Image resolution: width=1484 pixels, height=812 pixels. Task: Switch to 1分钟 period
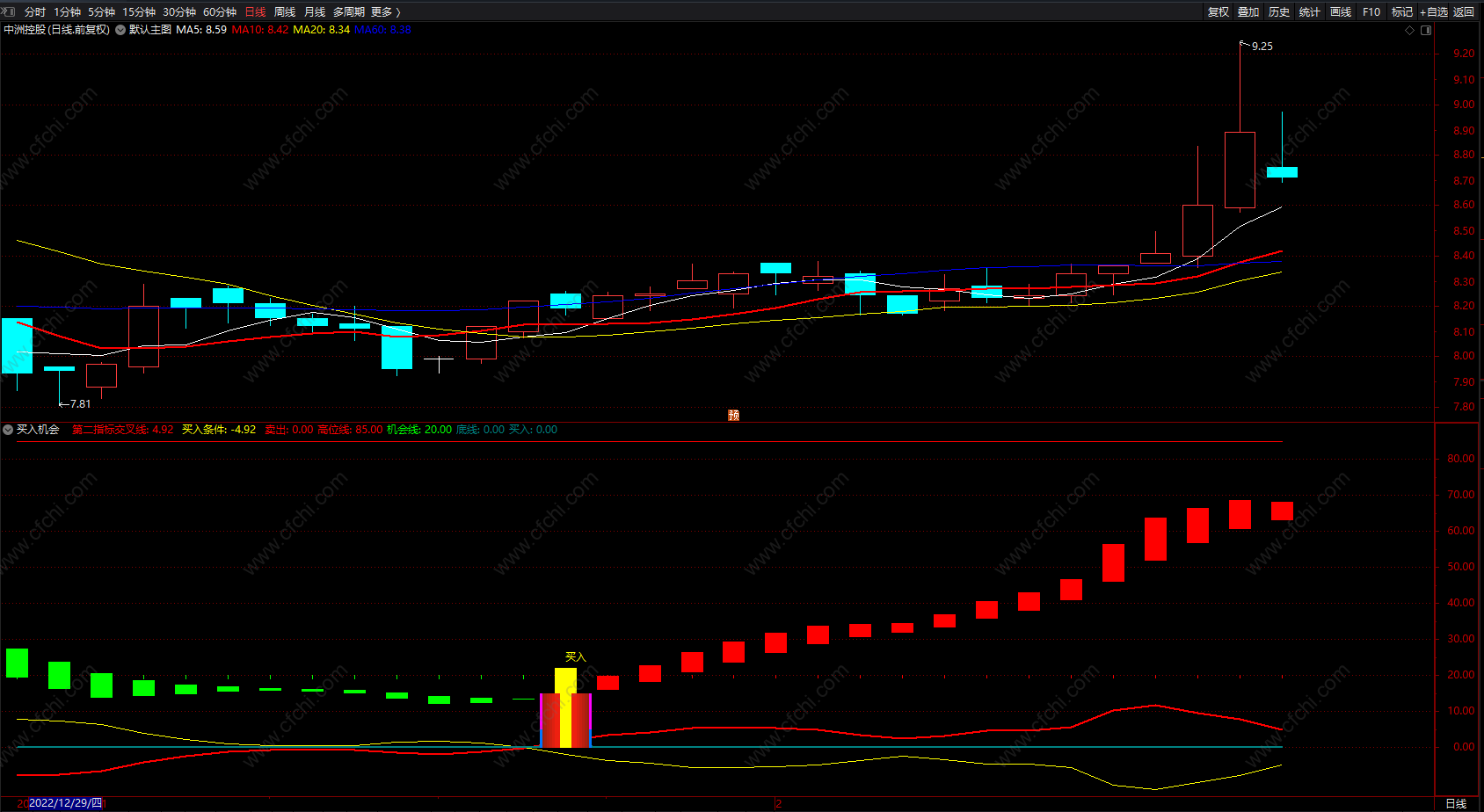(x=67, y=12)
